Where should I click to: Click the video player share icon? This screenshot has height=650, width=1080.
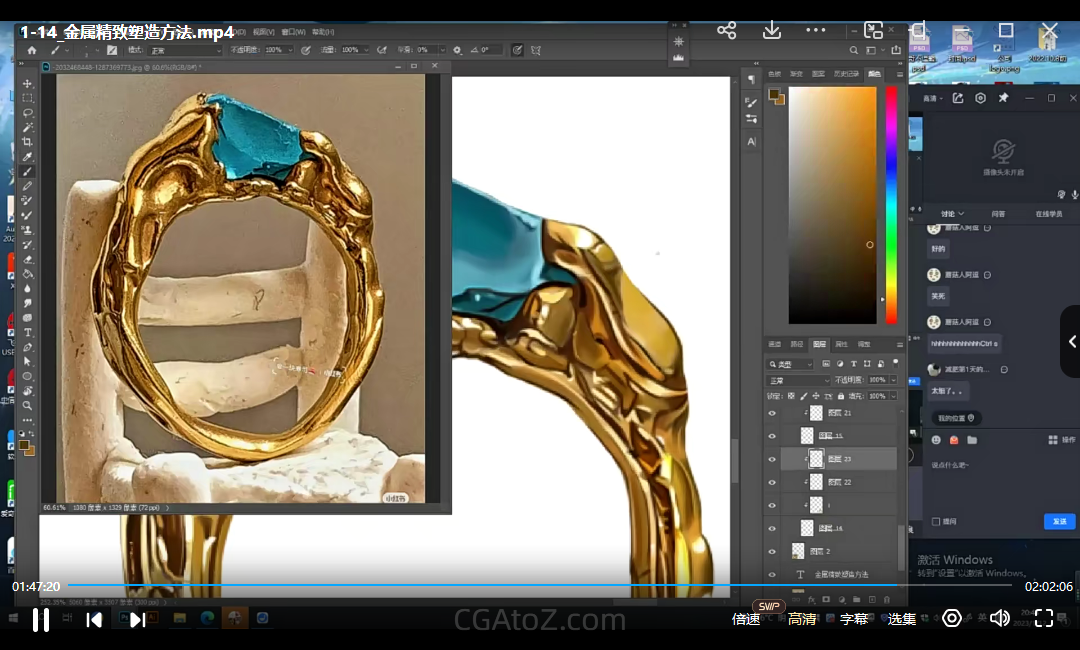click(x=727, y=31)
